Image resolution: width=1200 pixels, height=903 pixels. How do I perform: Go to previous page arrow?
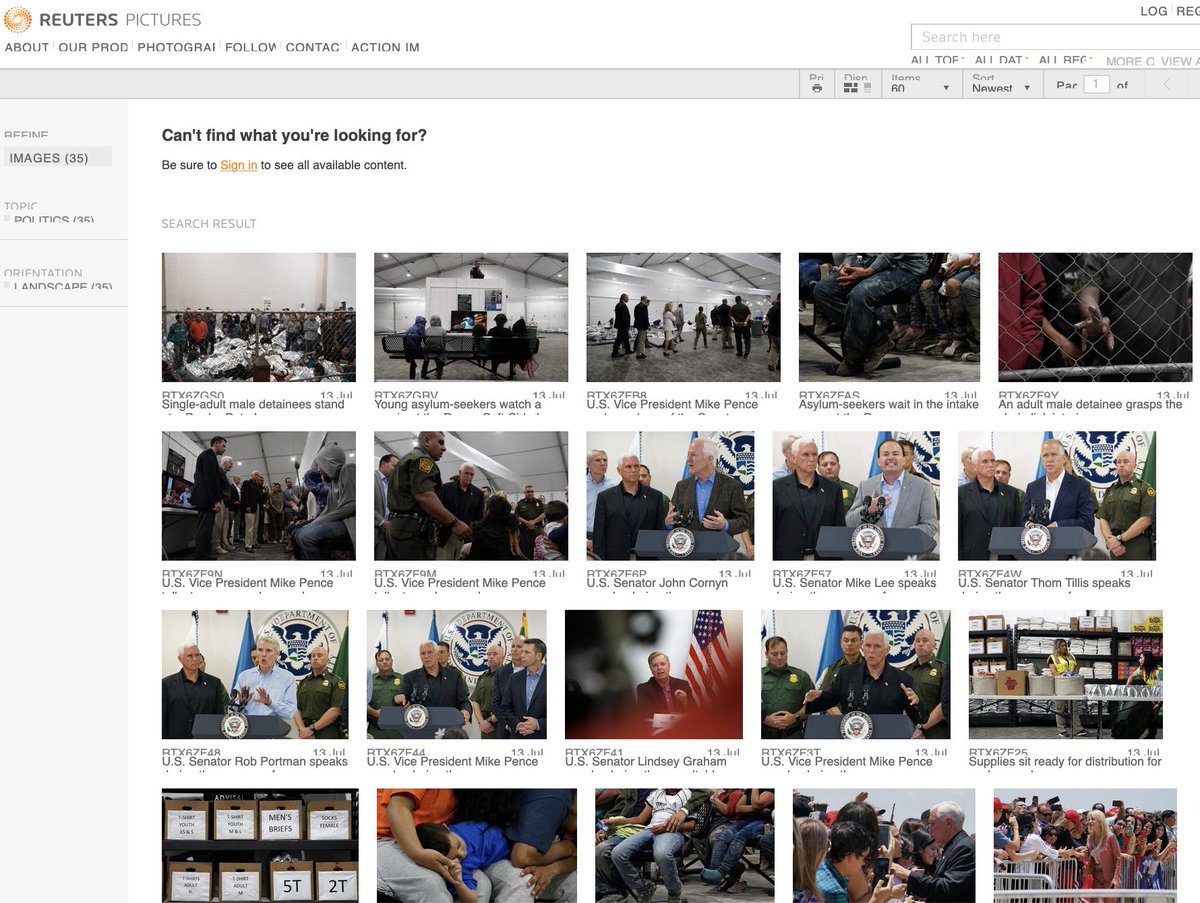[x=1166, y=85]
